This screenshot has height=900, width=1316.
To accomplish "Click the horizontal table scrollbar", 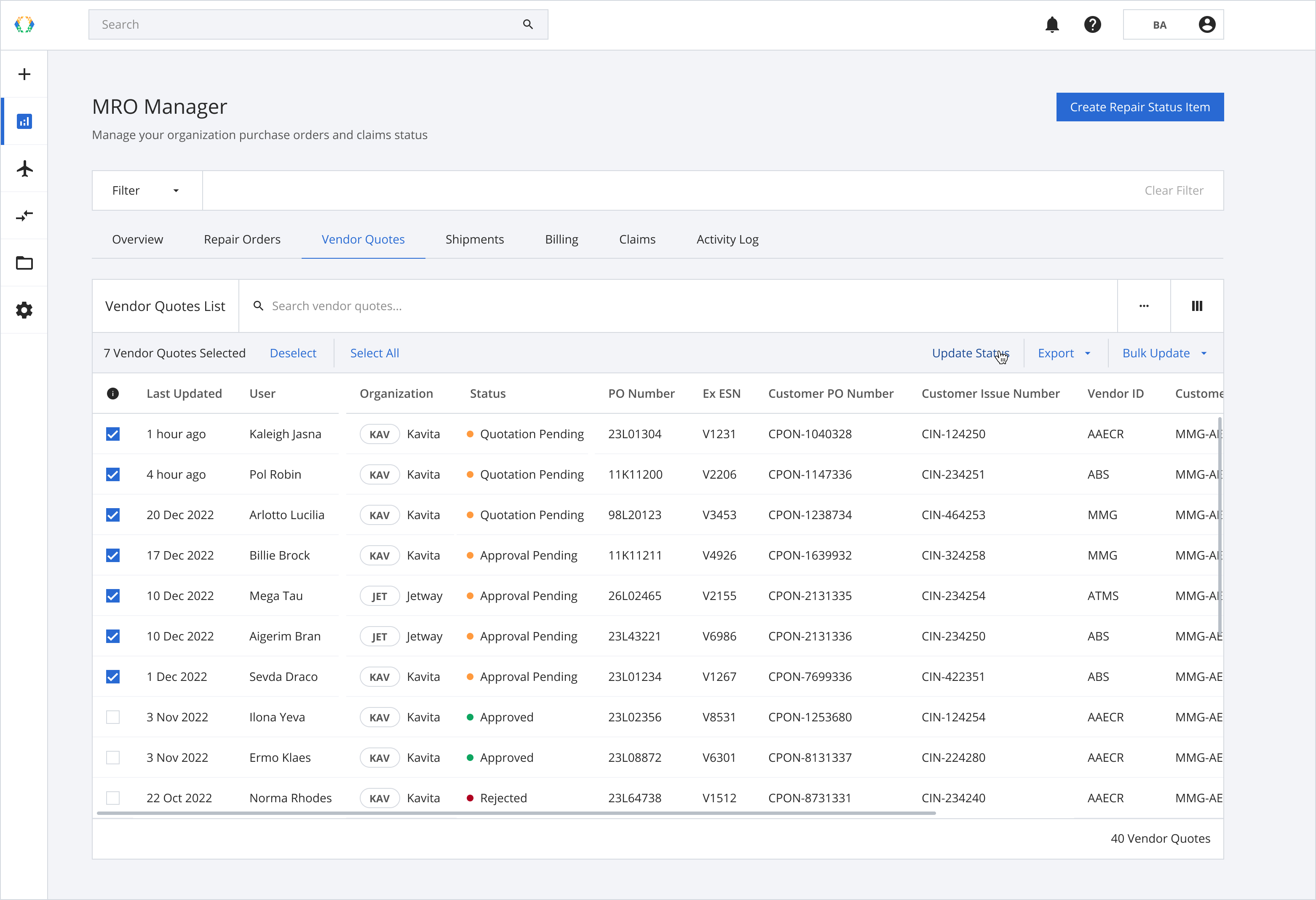I will point(516,813).
